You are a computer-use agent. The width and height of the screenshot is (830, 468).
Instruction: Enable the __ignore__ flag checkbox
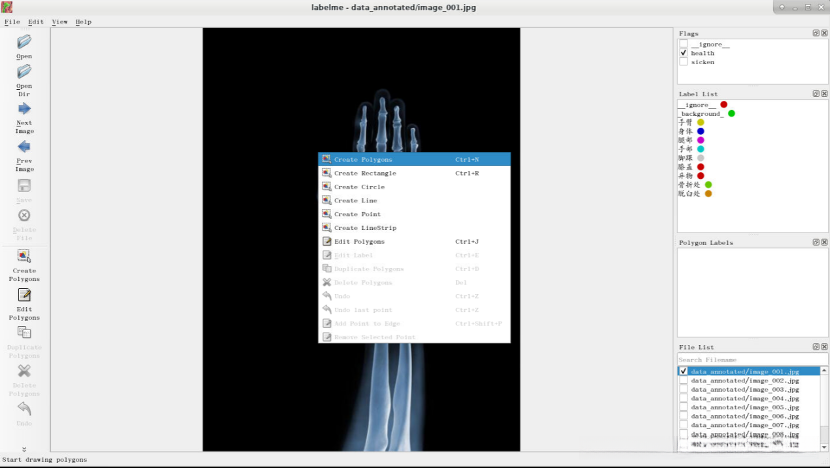coord(683,44)
